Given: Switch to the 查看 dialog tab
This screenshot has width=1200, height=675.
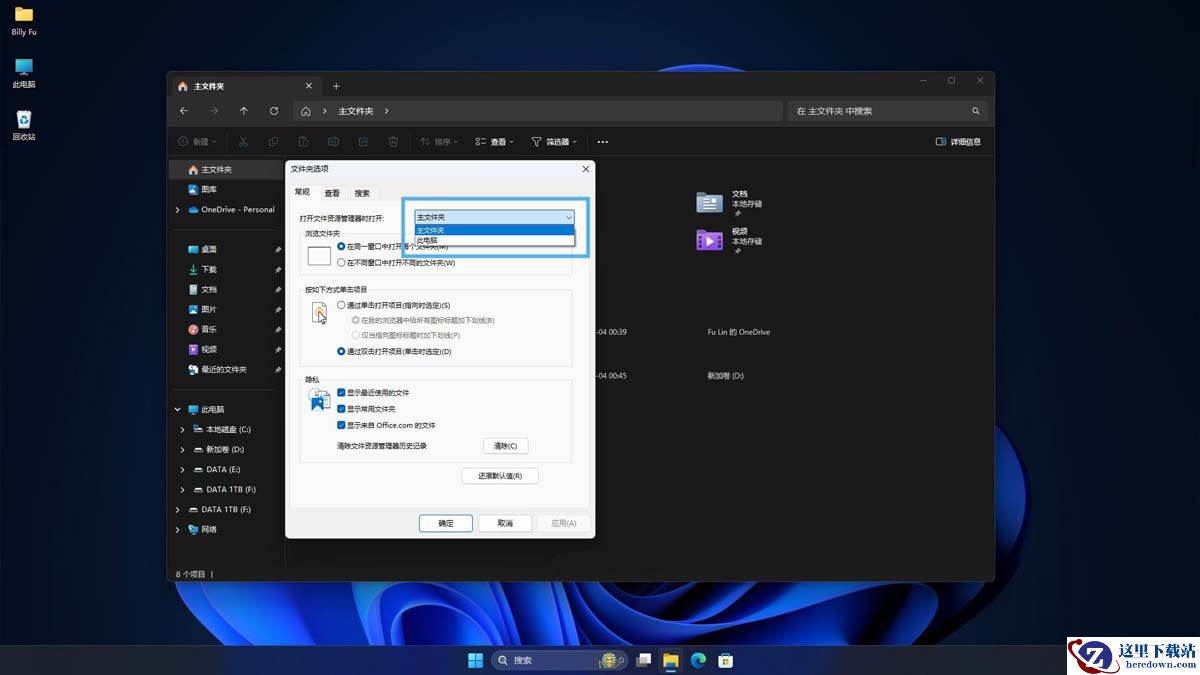Looking at the screenshot, I should tap(332, 193).
